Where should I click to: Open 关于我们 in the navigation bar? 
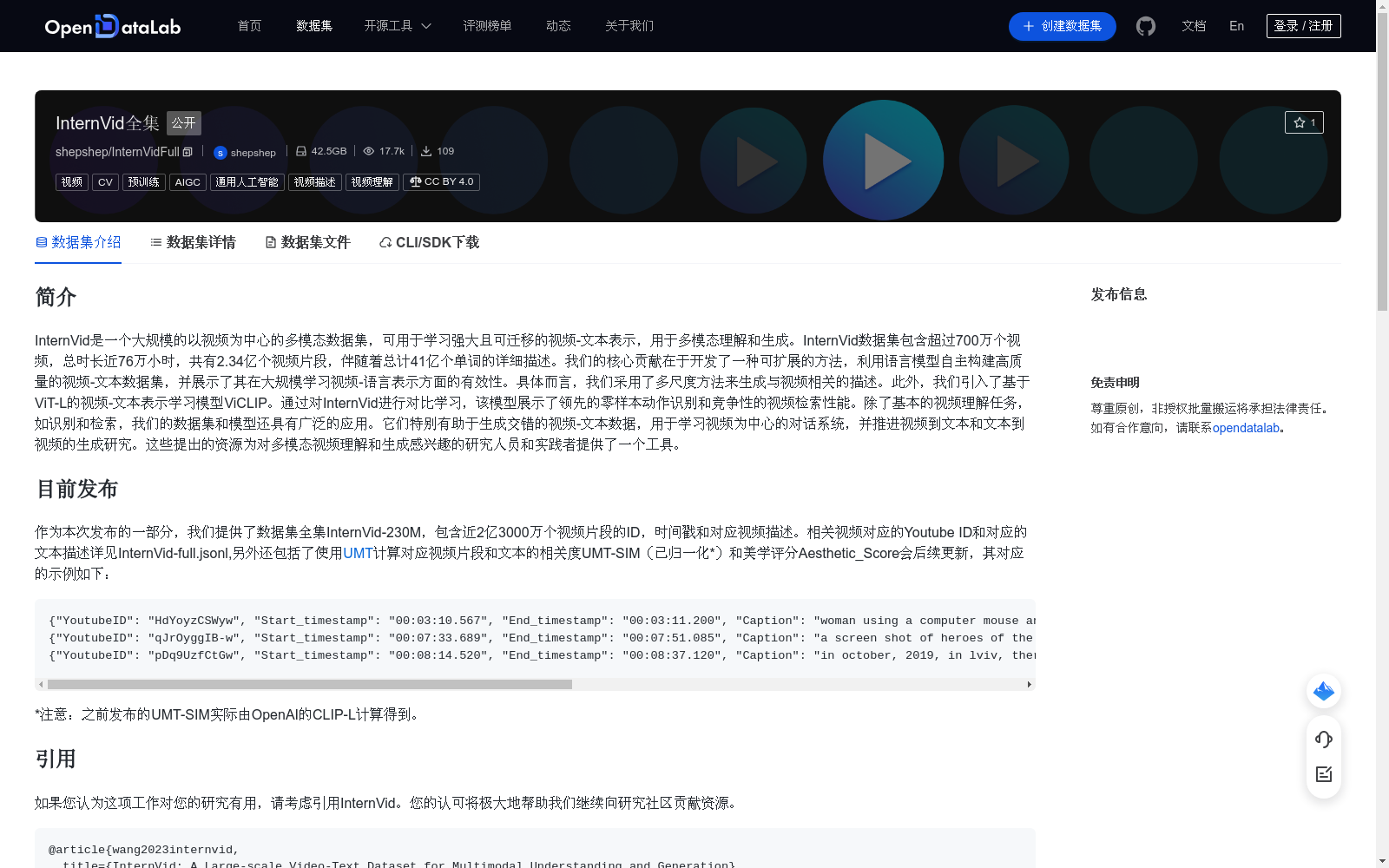coord(629,26)
